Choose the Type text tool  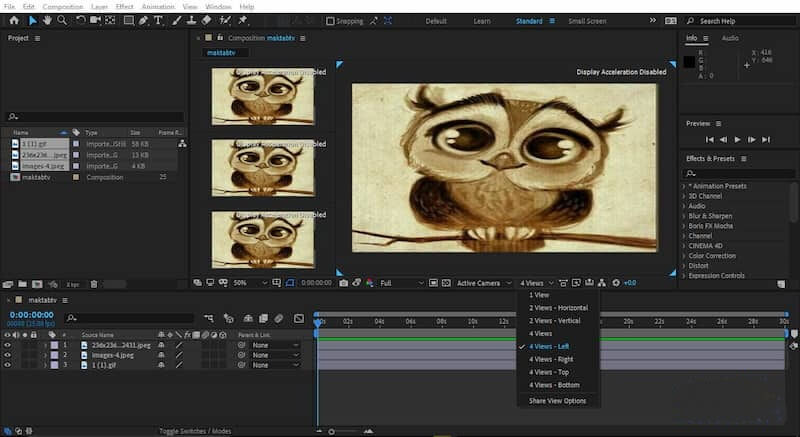[158, 20]
